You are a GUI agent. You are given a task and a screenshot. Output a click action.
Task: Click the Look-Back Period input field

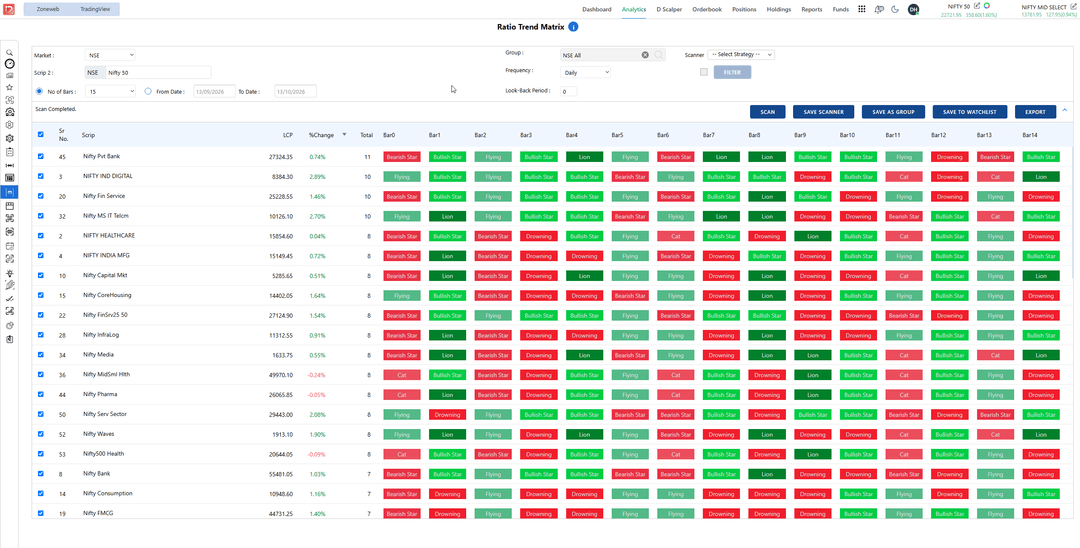(x=568, y=91)
